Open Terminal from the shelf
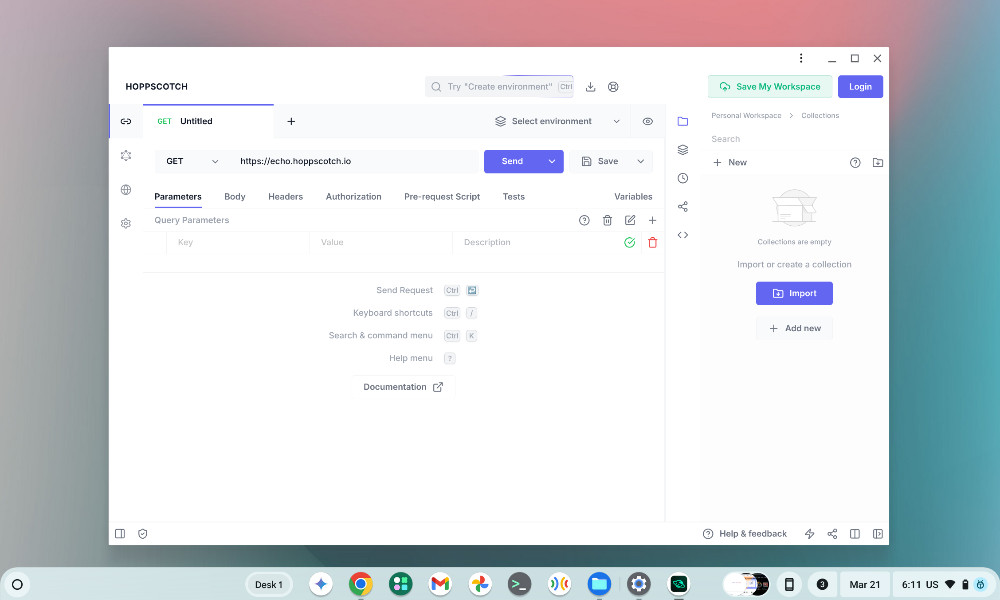 tap(519, 584)
